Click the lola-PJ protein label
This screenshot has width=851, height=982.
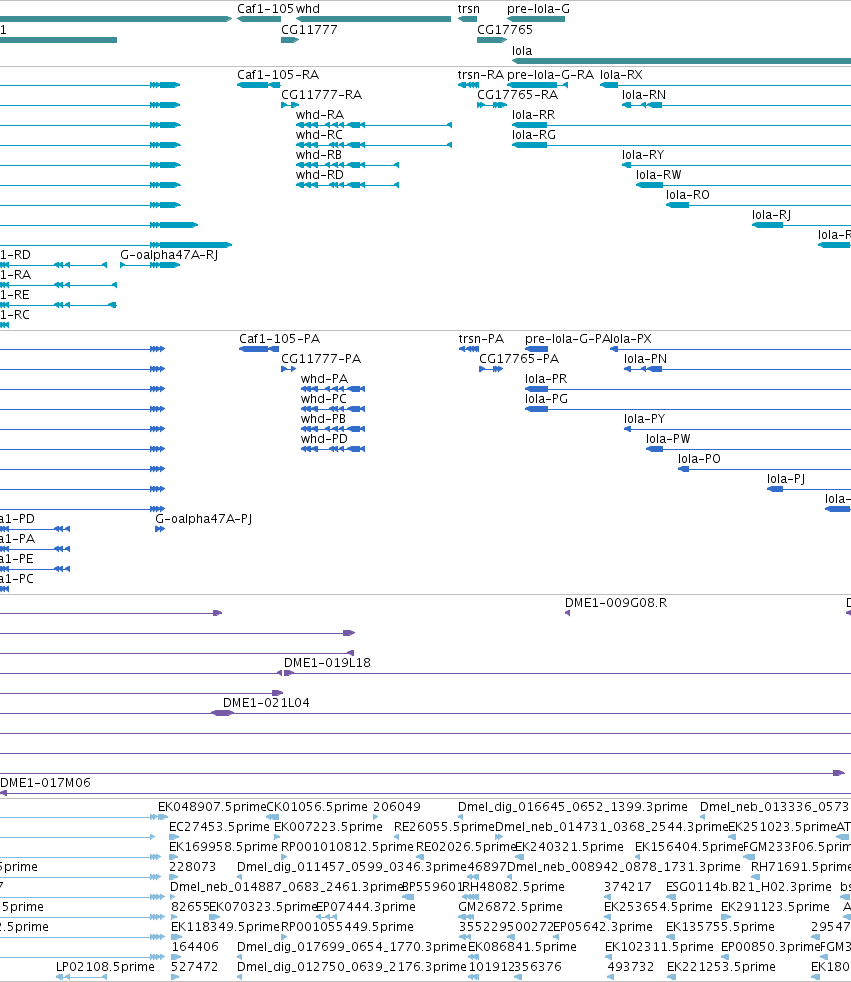[786, 479]
